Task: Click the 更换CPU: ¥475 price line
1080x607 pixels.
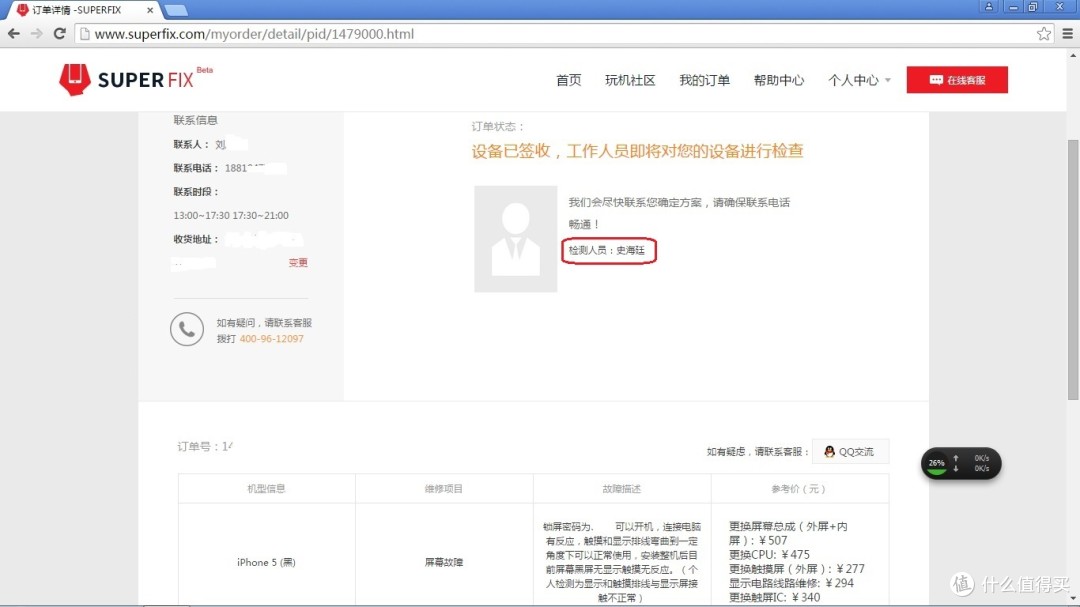Action: pyautogui.click(x=769, y=555)
